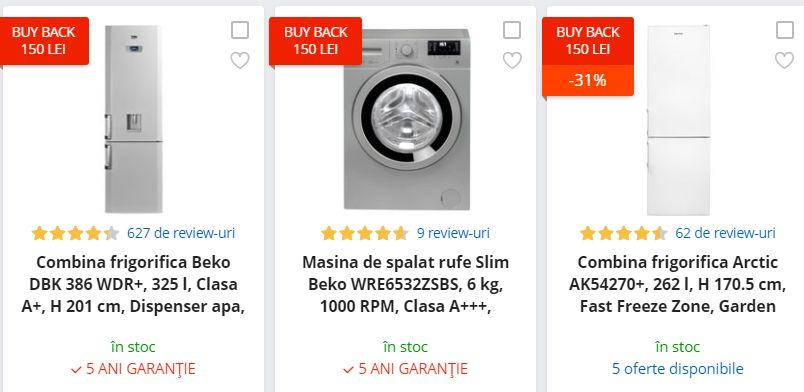Click Buy Back 150 LEI badge on Beko fridge
The width and height of the screenshot is (804, 392).
pos(44,41)
